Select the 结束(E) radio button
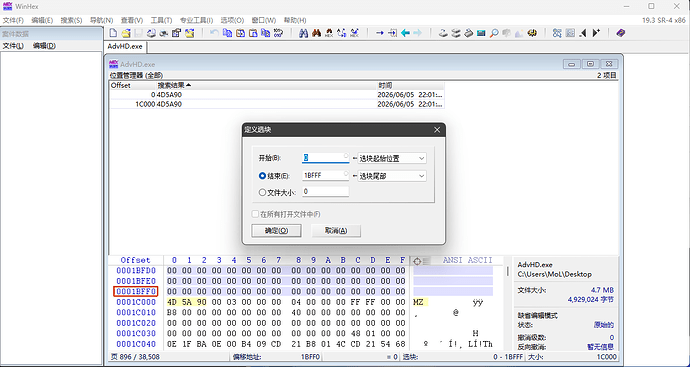 (x=263, y=176)
